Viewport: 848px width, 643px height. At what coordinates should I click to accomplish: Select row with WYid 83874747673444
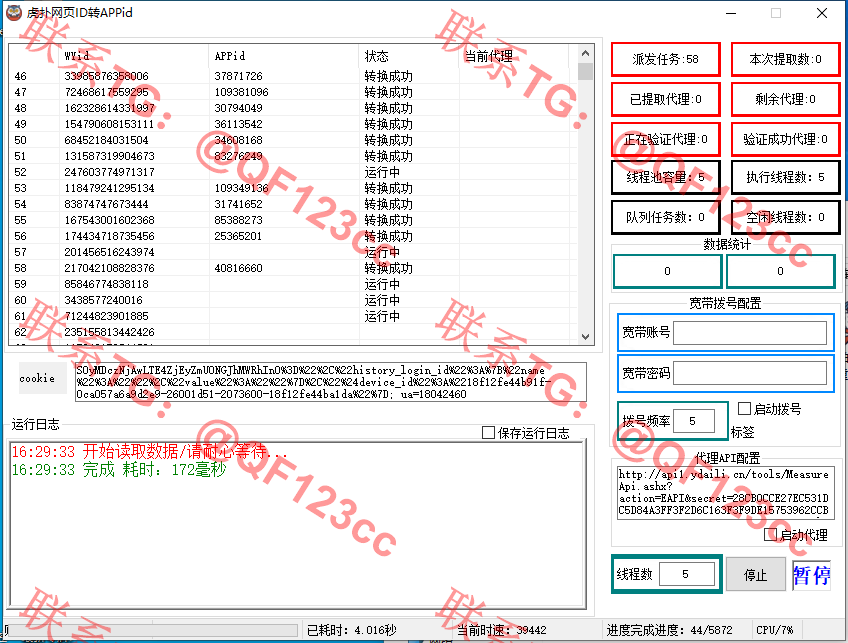(x=293, y=204)
